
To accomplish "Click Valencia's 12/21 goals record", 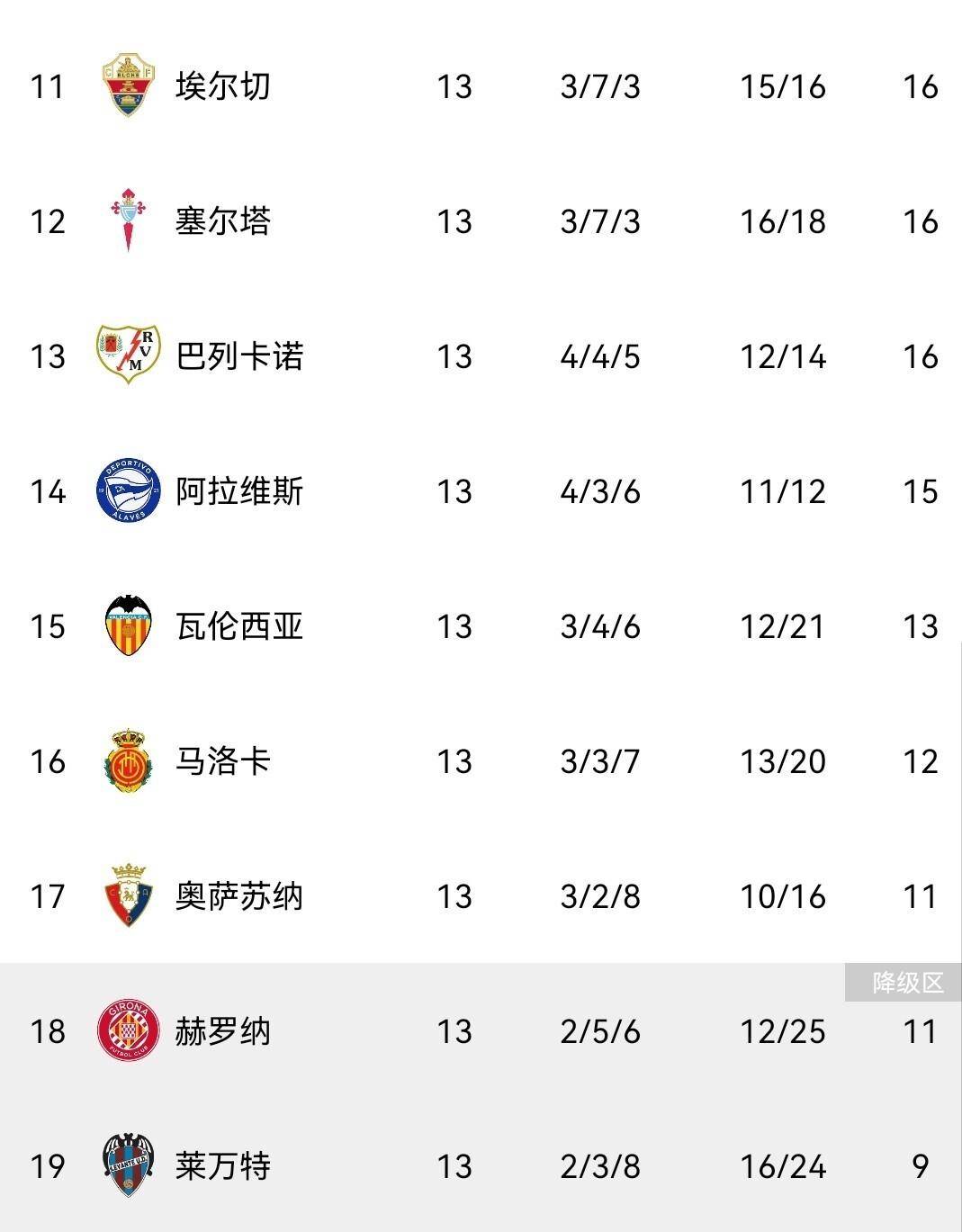I will coord(782,626).
